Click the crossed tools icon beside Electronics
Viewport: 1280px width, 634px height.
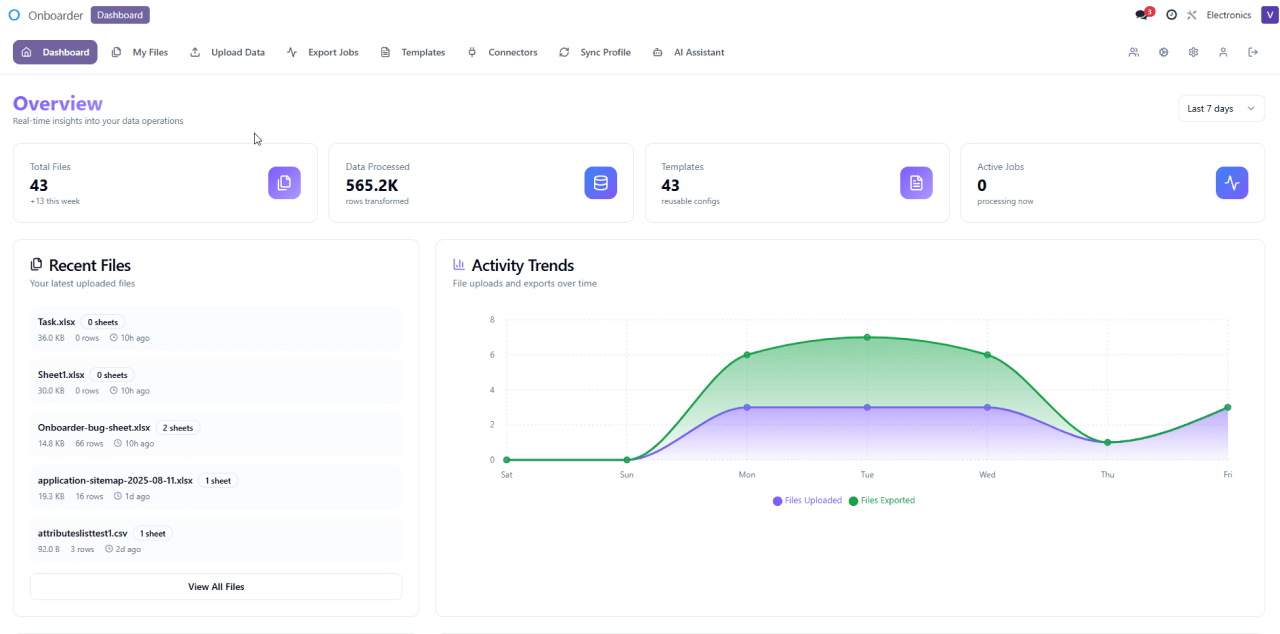pyautogui.click(x=1192, y=15)
